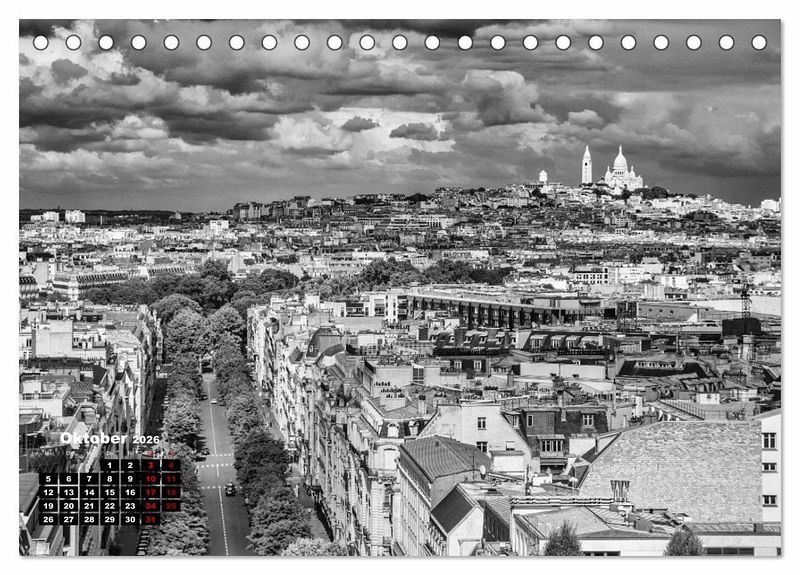Select date 30 in the calendar
This screenshot has width=800, height=575.
pyautogui.click(x=130, y=519)
